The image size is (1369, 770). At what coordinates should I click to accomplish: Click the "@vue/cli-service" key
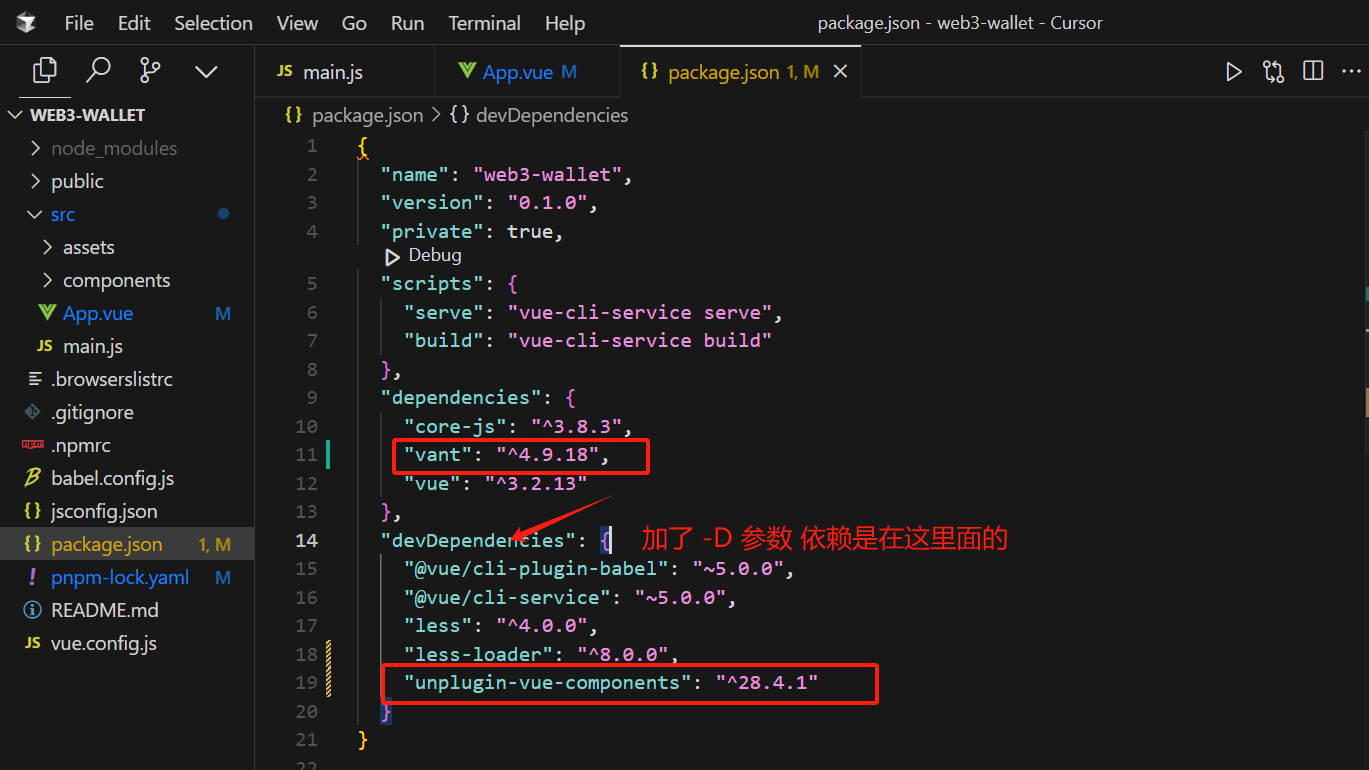(507, 597)
